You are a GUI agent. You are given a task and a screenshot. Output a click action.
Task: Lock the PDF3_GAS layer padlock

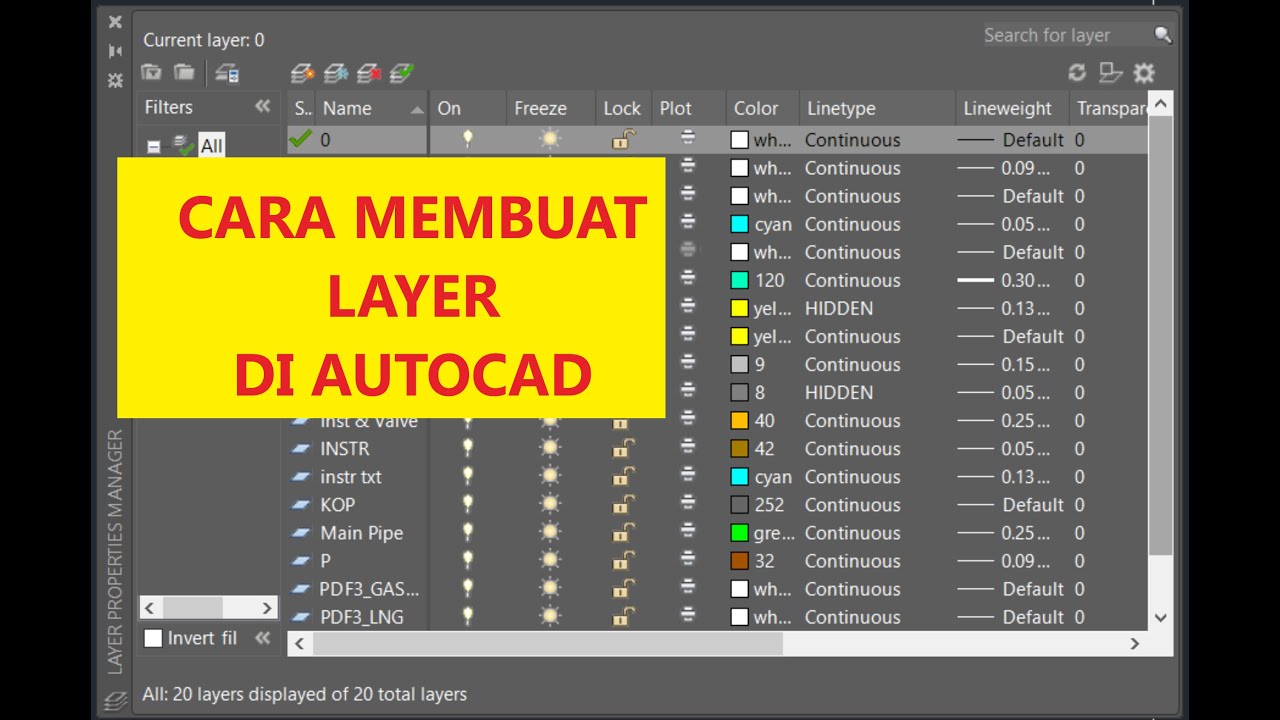[x=622, y=588]
